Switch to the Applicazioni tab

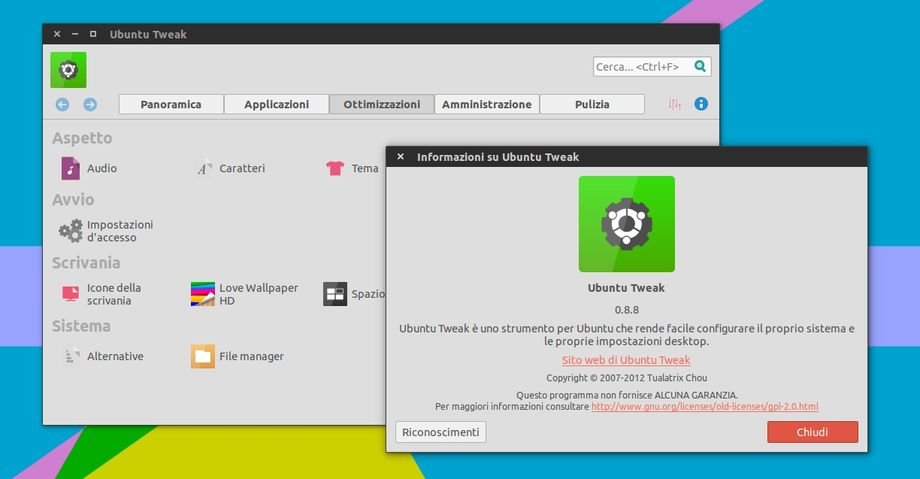tap(276, 104)
